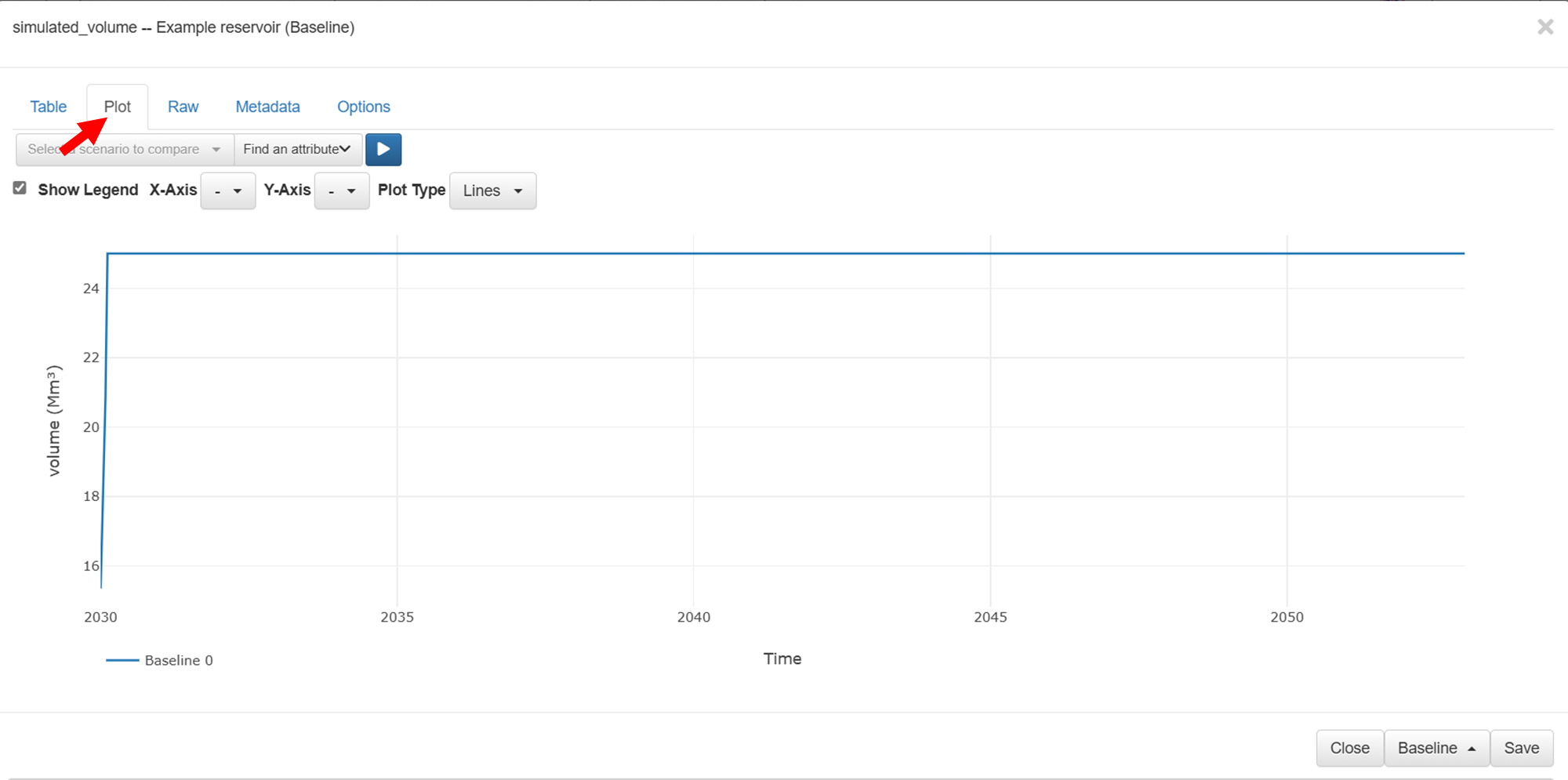Open the scenario to compare dropdown
The image size is (1568, 780).
(x=125, y=150)
